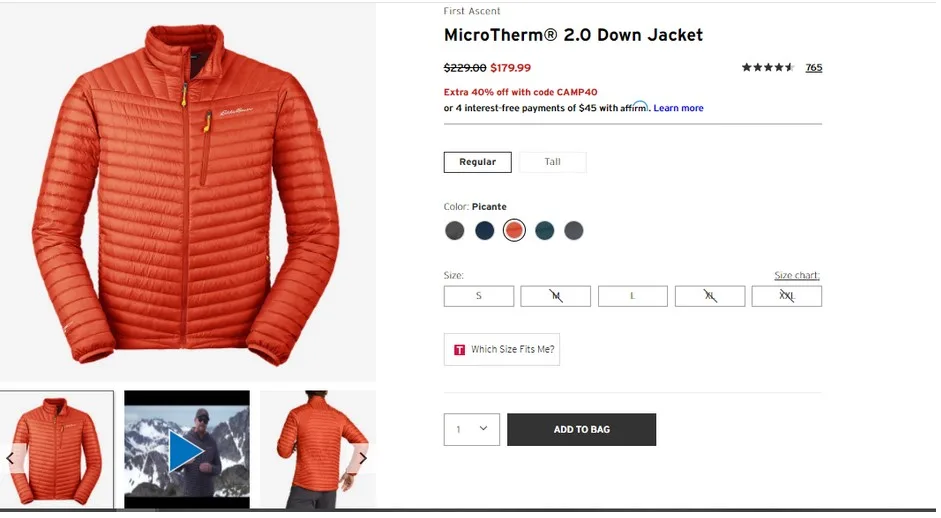This screenshot has height=518, width=941.
Task: Select the Regular fit option
Action: pyautogui.click(x=478, y=162)
